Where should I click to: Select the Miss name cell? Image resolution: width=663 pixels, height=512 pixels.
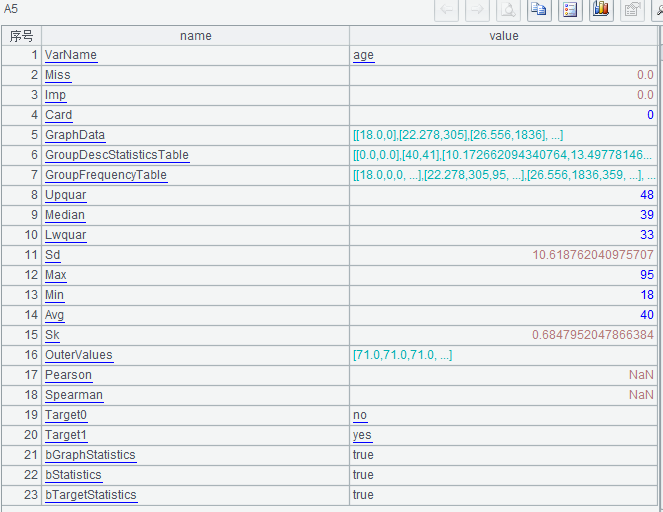[x=195, y=75]
